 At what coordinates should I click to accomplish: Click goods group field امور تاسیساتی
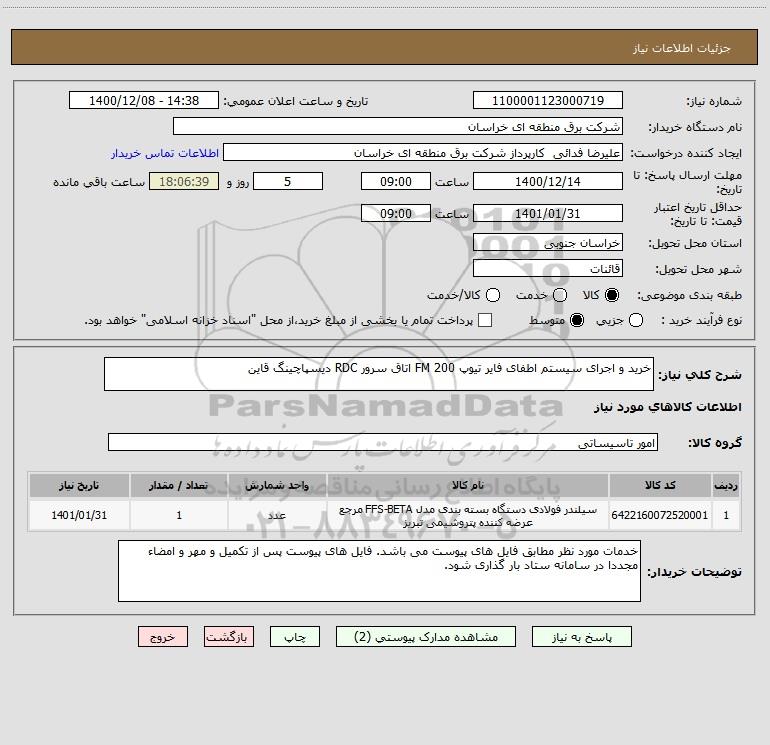tap(383, 442)
